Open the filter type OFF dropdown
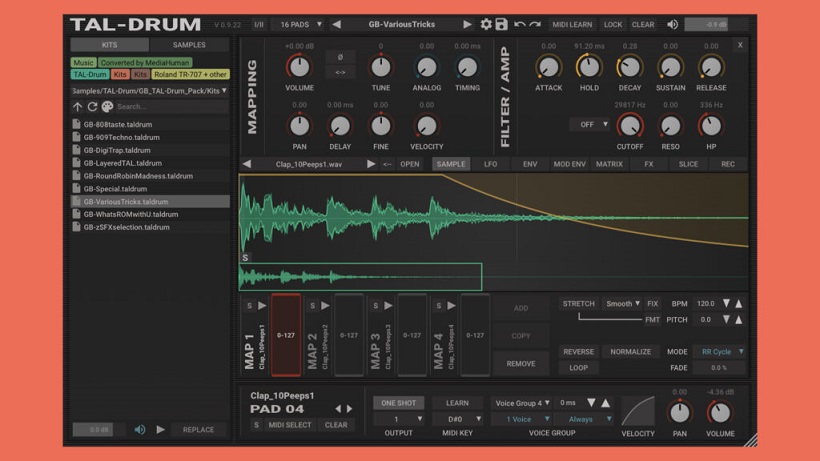Screen dimensions: 820x461 590,124
